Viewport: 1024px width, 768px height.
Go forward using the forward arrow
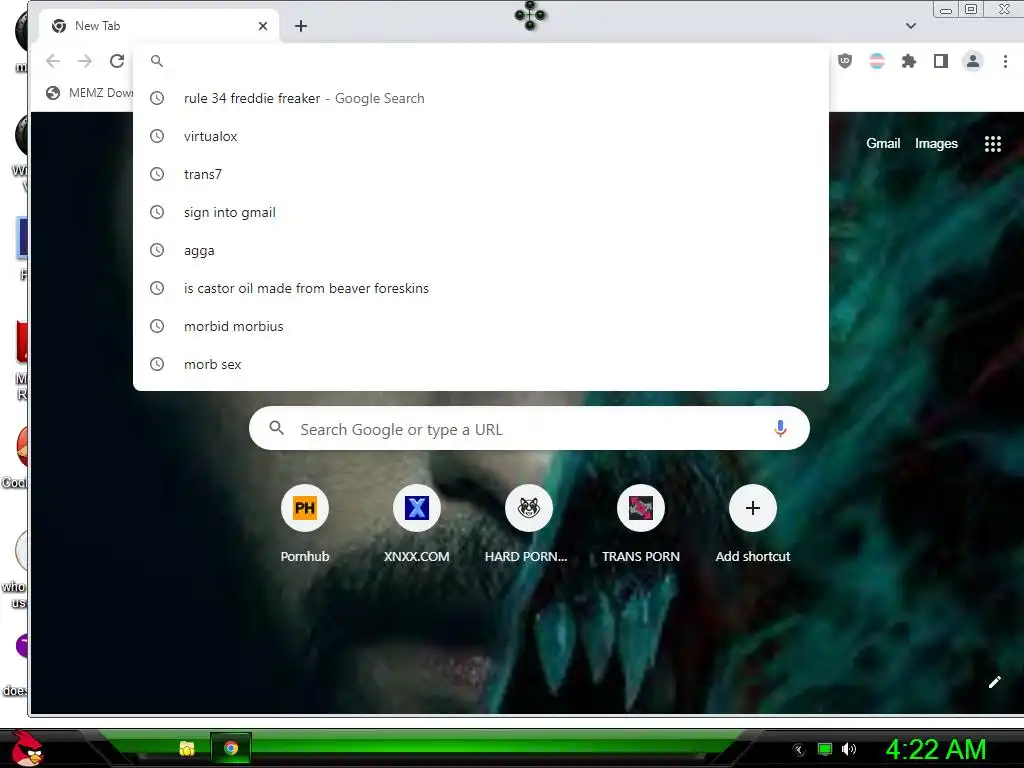(85, 61)
